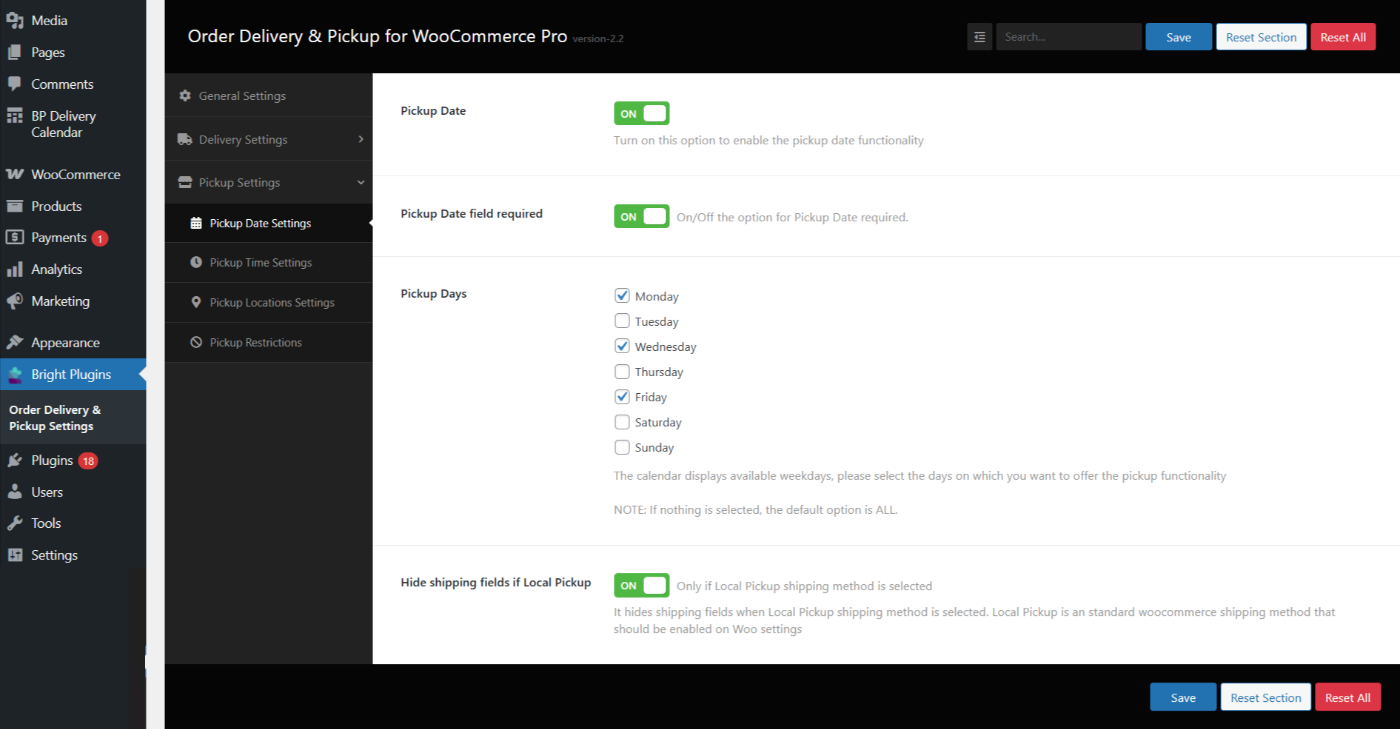Click the top blue Save button
This screenshot has width=1400, height=729.
tap(1179, 37)
